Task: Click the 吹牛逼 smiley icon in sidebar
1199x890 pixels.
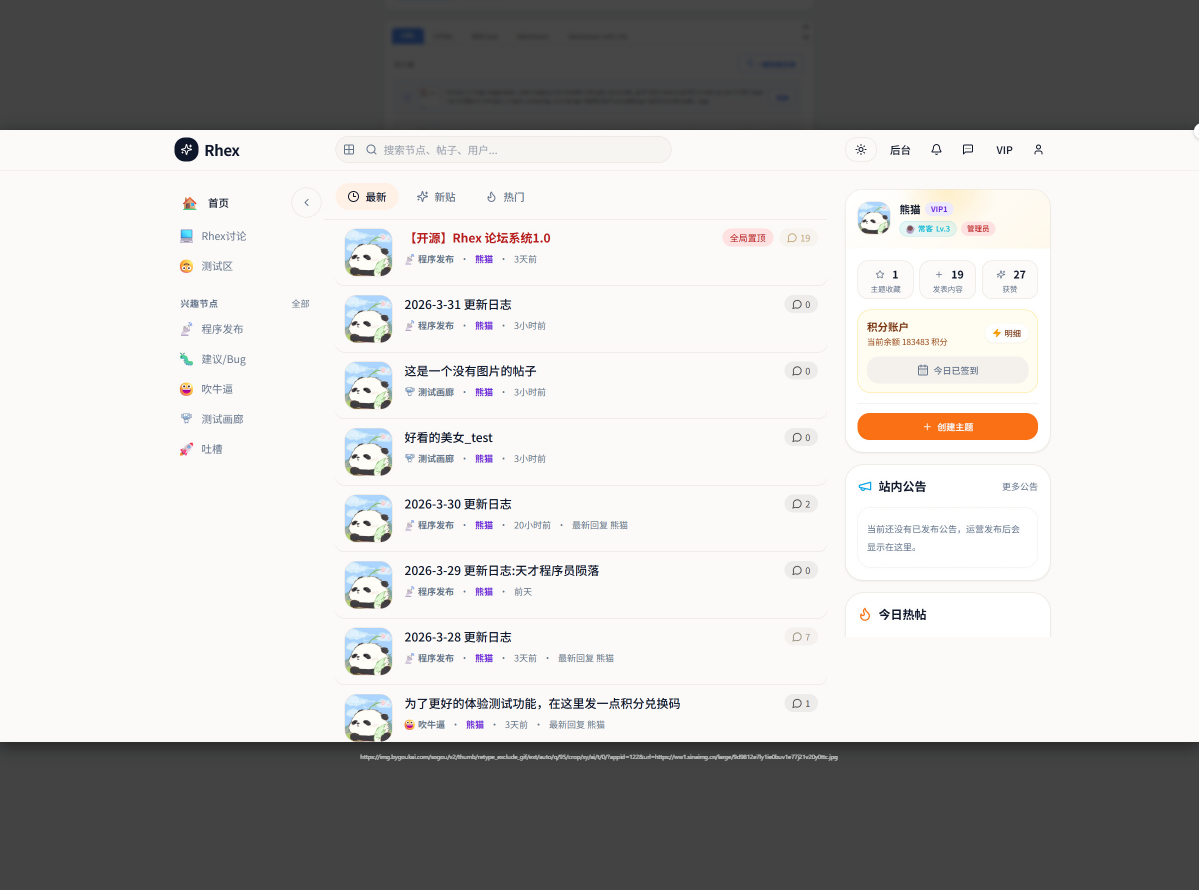Action: pos(187,389)
